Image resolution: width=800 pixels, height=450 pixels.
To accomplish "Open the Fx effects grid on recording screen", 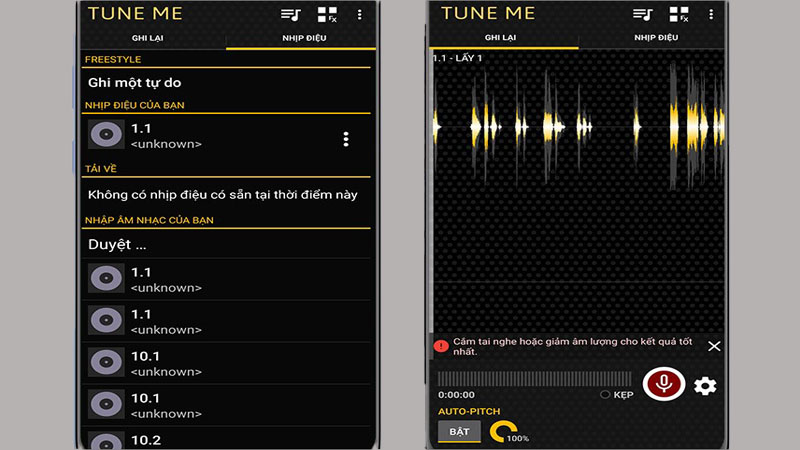I will pos(678,14).
